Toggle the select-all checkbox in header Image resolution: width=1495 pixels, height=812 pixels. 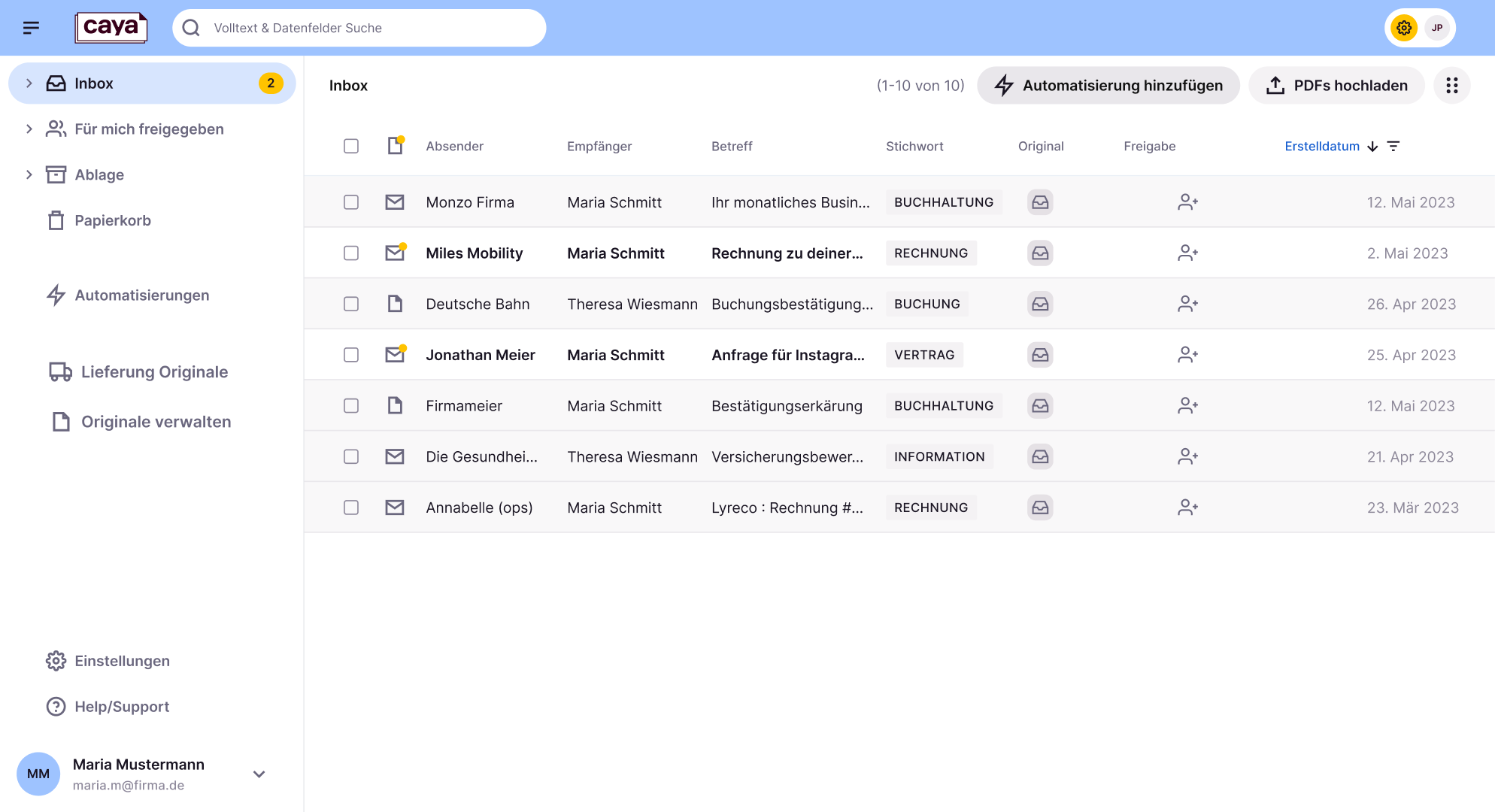[351, 146]
